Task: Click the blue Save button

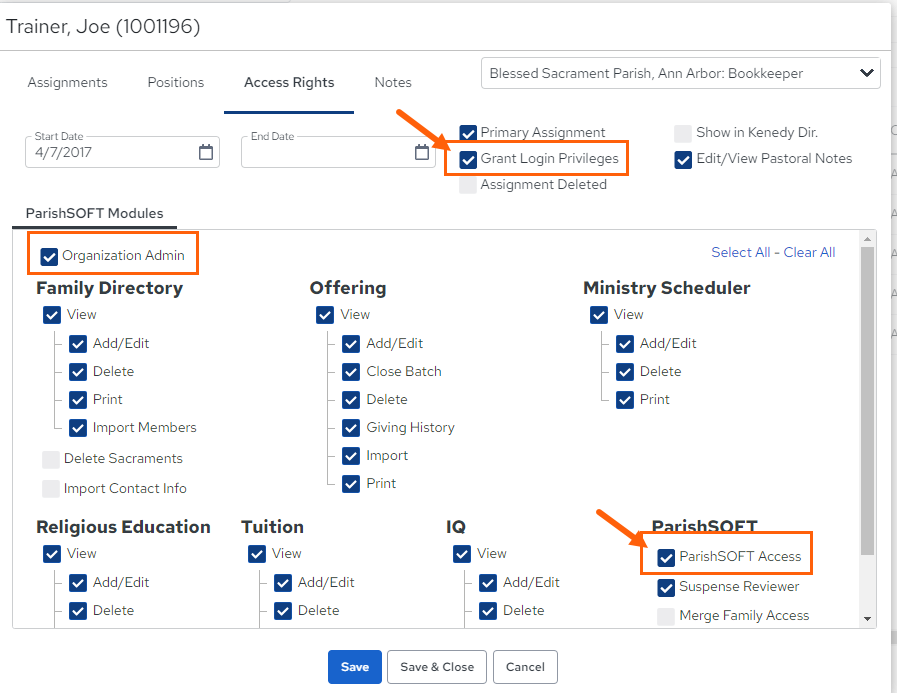Action: pyautogui.click(x=355, y=667)
